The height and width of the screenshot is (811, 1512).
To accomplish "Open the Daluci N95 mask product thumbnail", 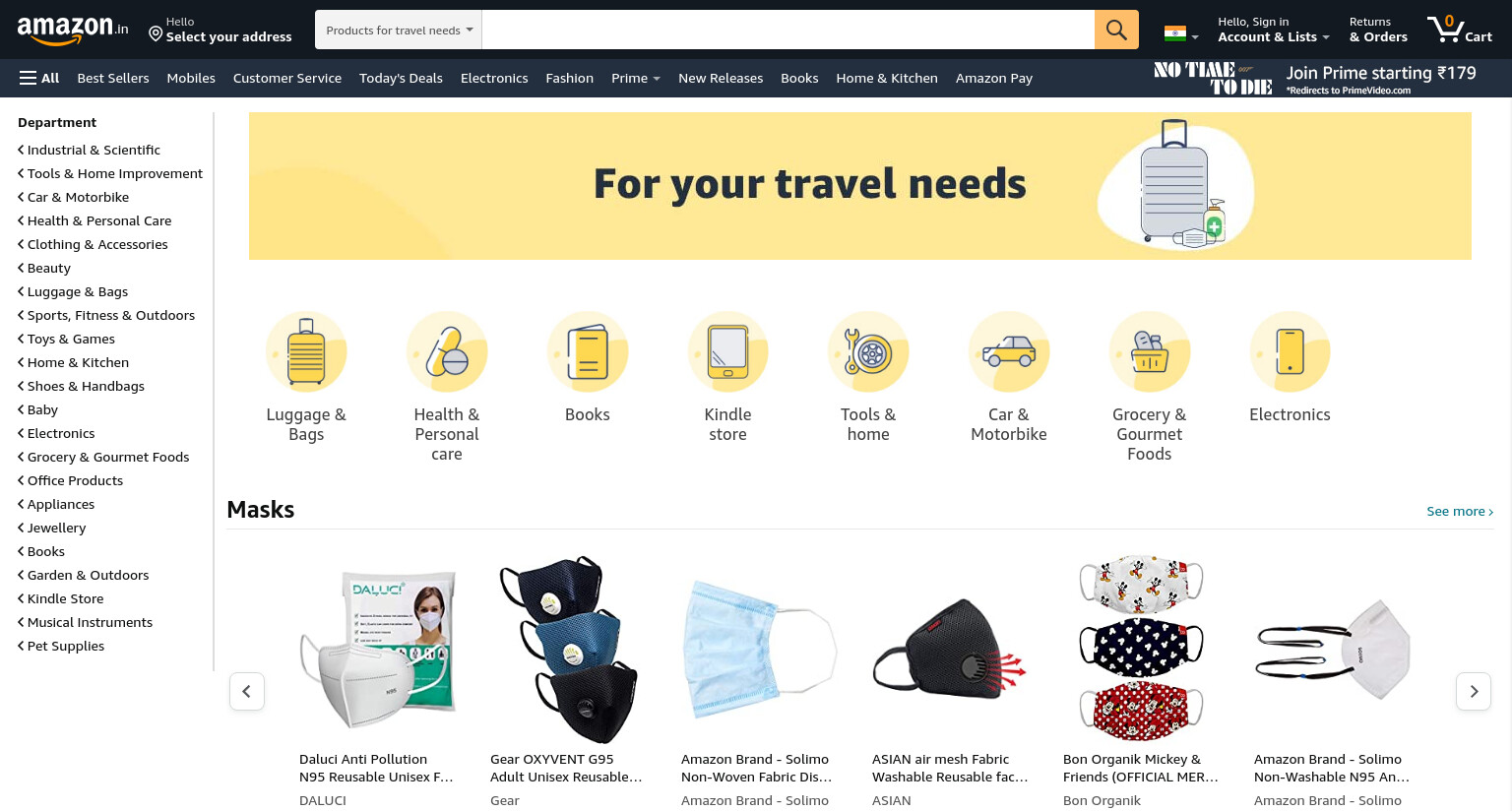I will pos(379,648).
